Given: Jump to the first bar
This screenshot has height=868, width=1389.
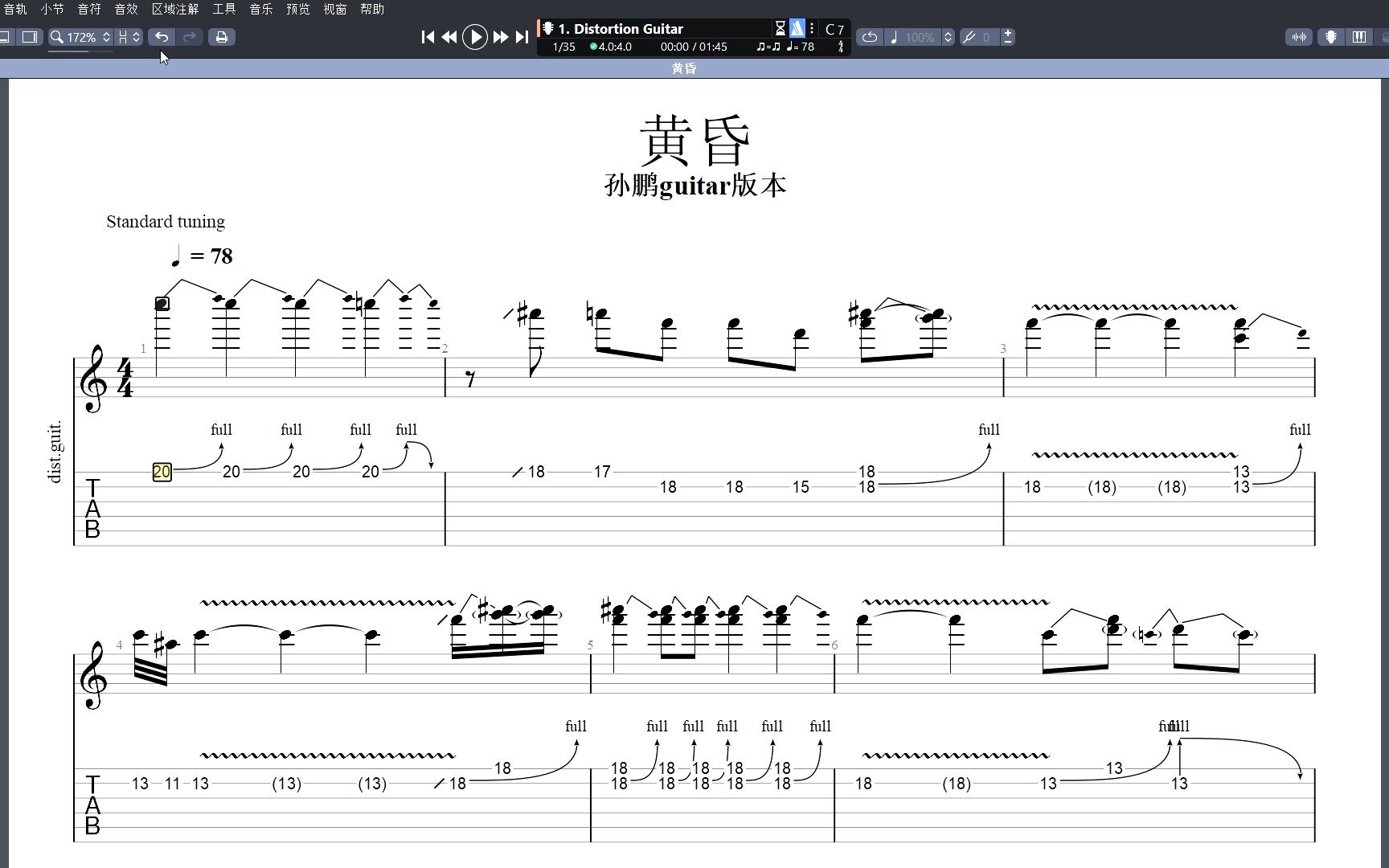Looking at the screenshot, I should [428, 37].
